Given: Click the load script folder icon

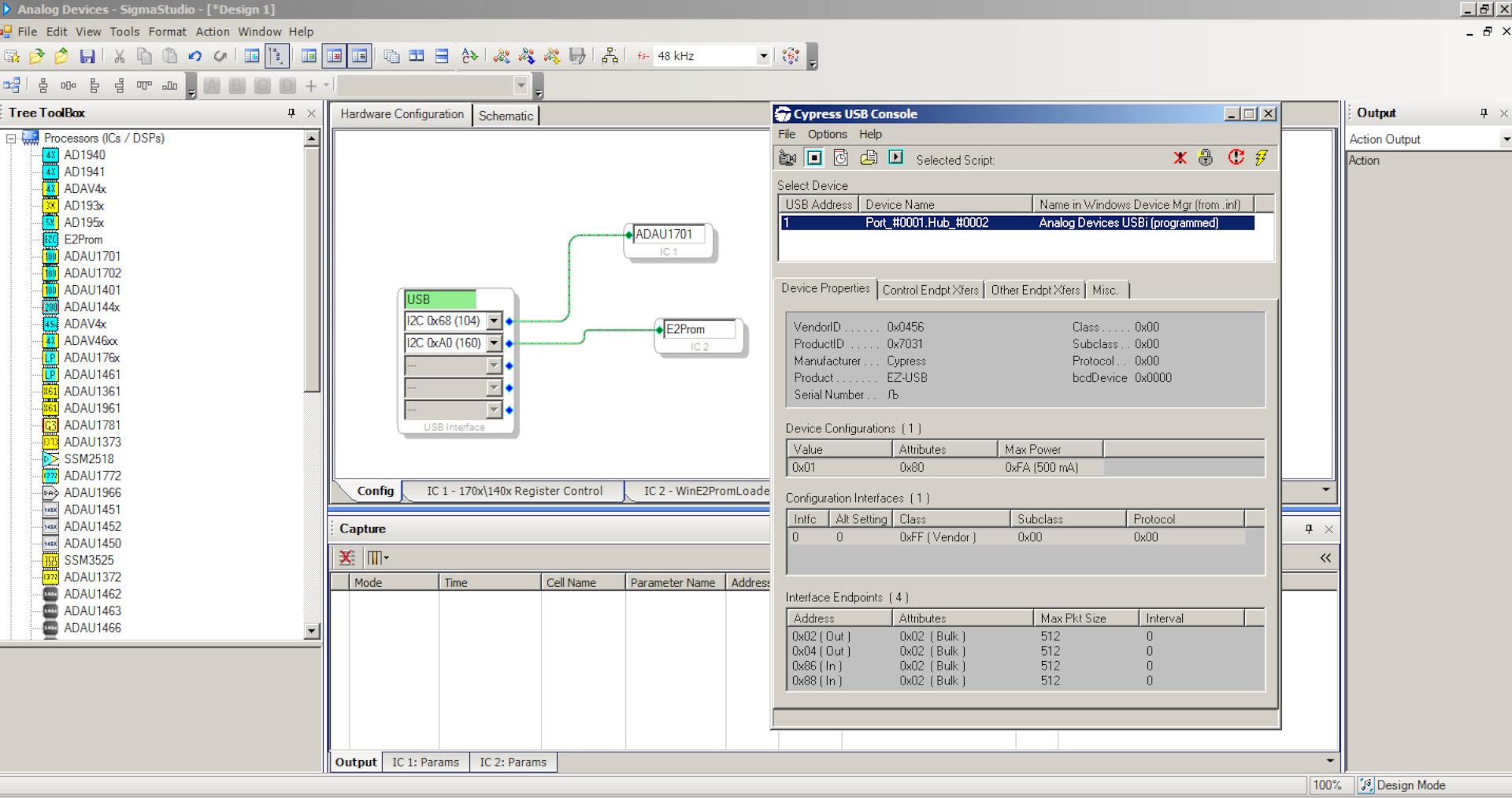Looking at the screenshot, I should 869,158.
